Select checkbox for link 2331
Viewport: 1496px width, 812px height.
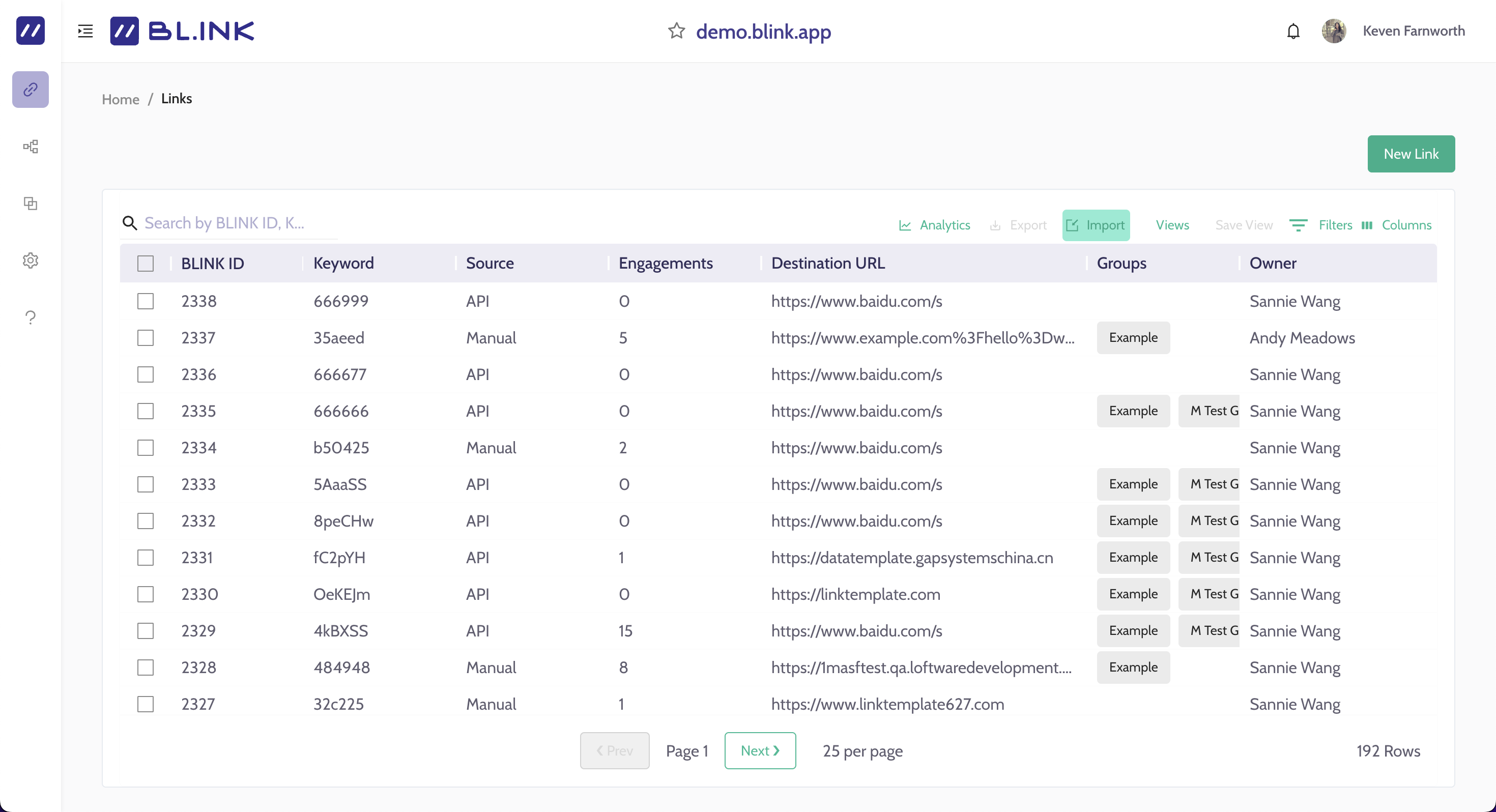coord(145,558)
